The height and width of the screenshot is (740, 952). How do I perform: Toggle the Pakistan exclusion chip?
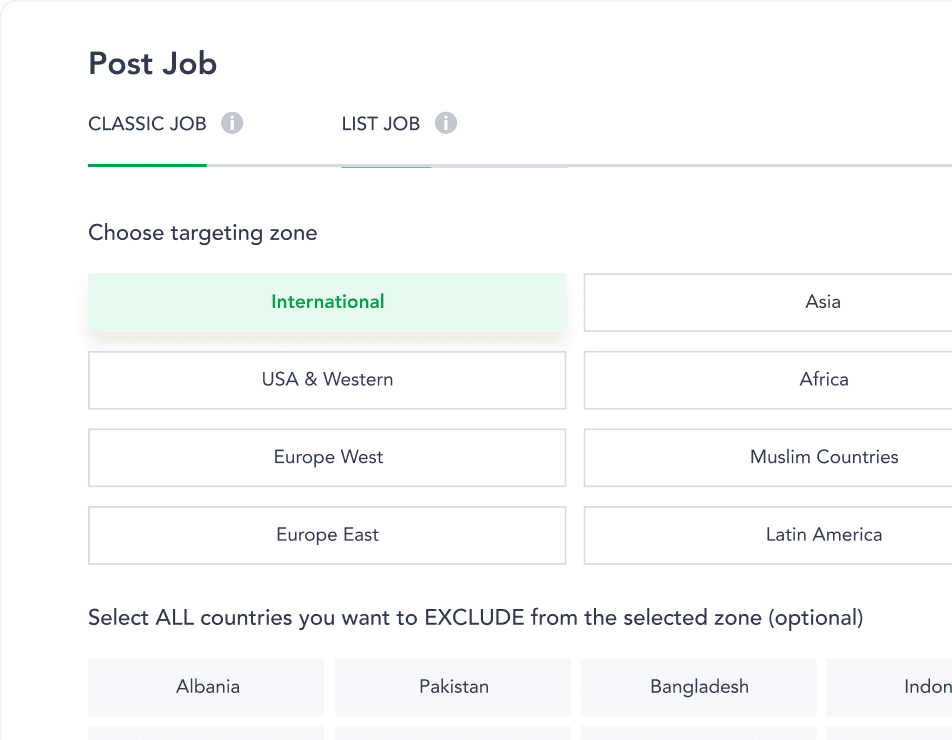click(452, 687)
